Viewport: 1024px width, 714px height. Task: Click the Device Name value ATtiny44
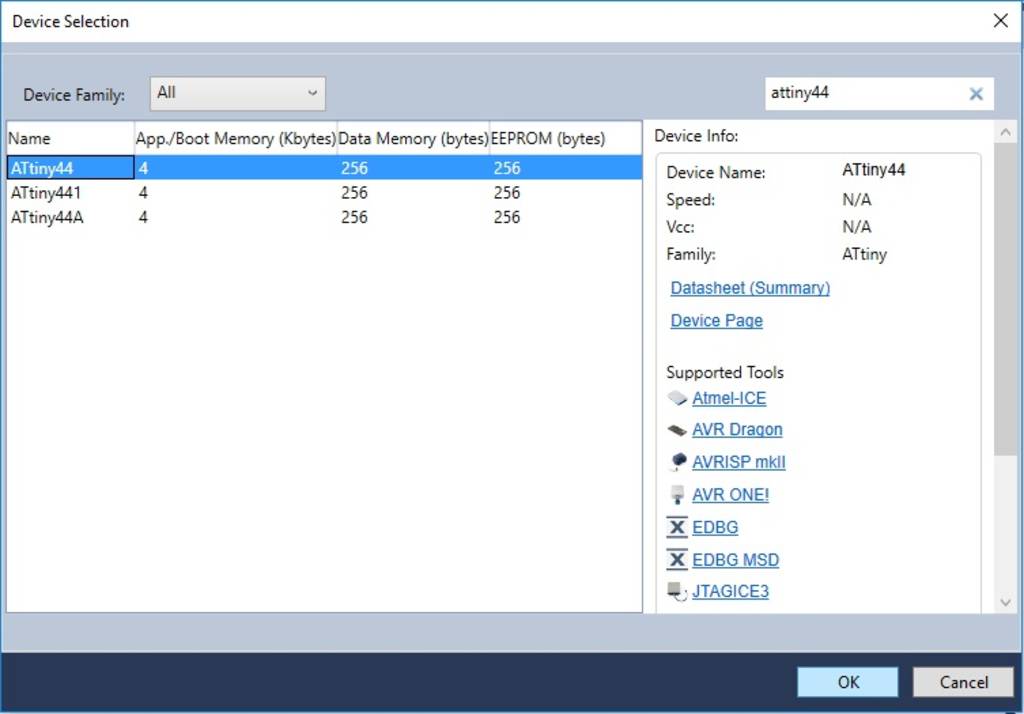(873, 170)
